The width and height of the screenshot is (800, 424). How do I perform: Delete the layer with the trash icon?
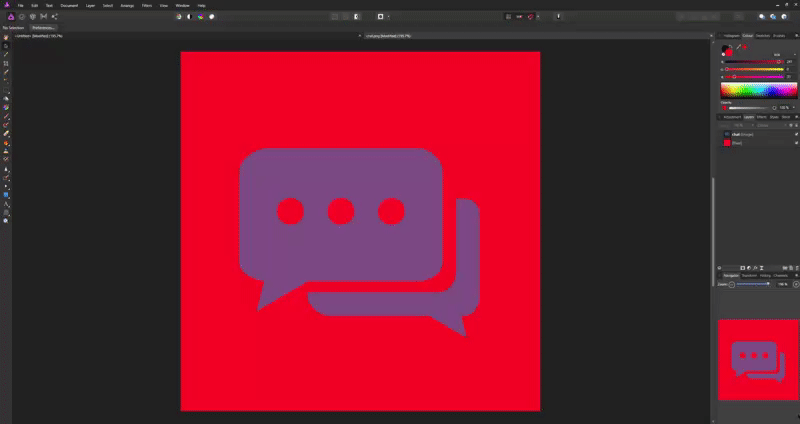click(797, 268)
